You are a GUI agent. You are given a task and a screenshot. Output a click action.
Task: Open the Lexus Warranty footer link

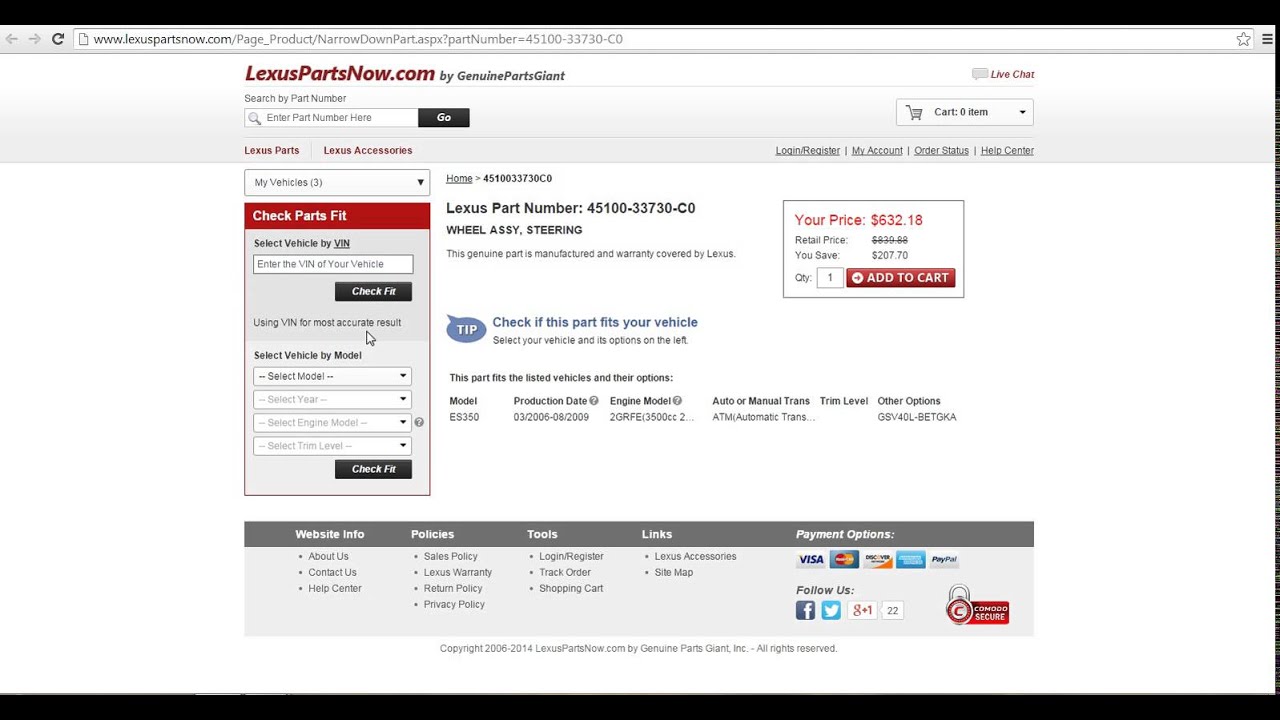(x=458, y=573)
